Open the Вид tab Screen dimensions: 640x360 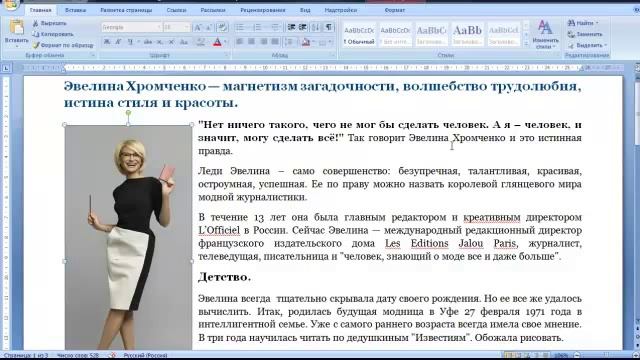(x=305, y=10)
